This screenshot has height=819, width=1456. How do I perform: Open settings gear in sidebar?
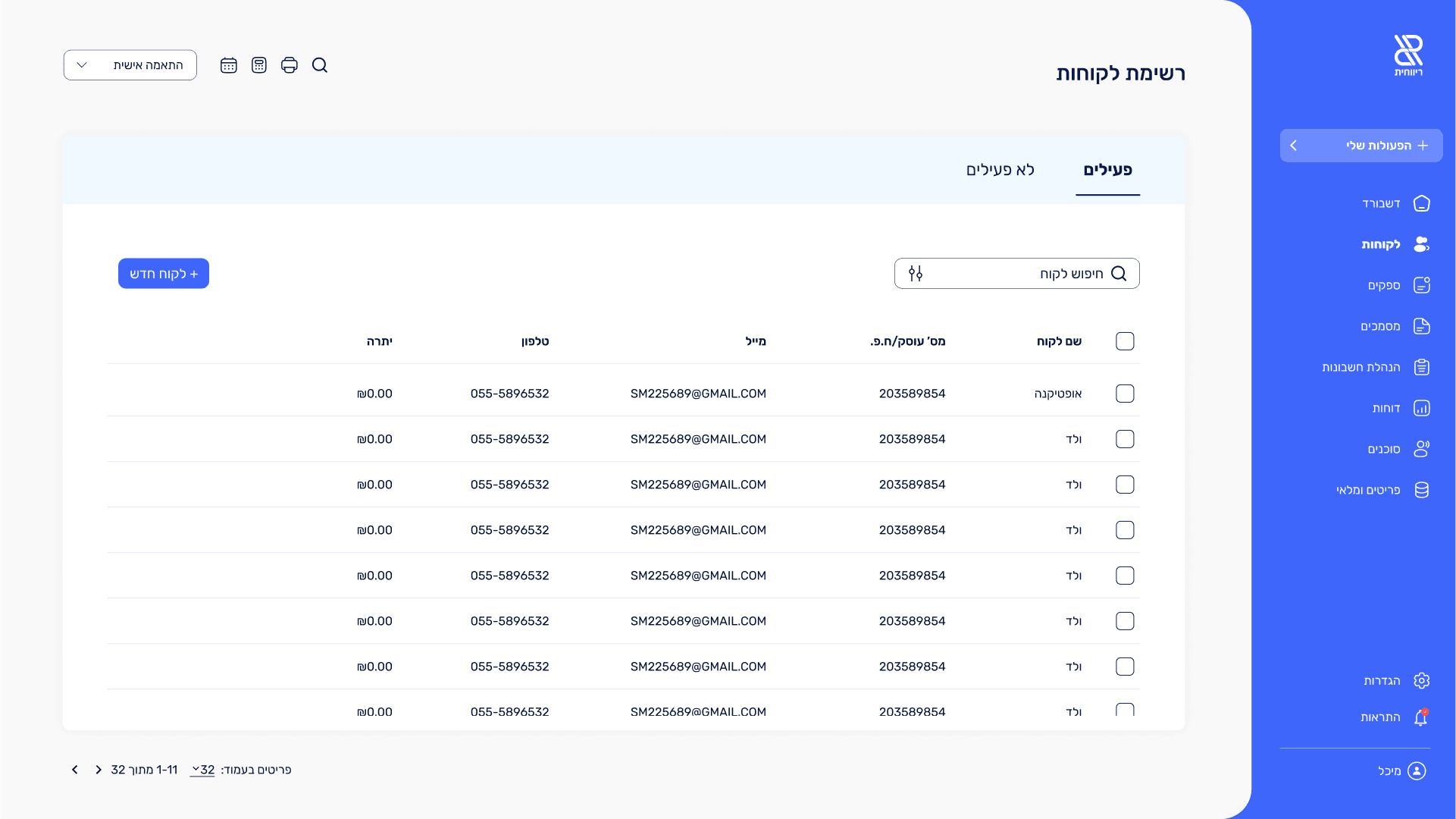pos(1421,681)
